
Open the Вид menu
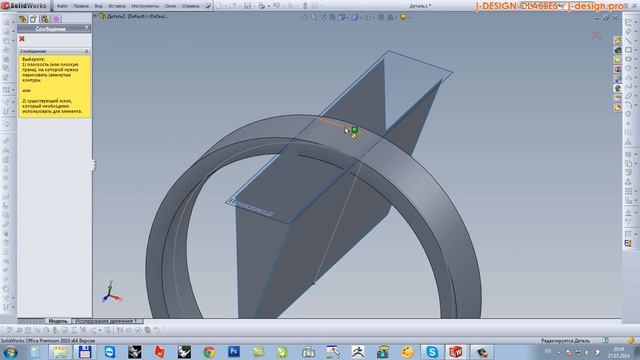[98, 6]
